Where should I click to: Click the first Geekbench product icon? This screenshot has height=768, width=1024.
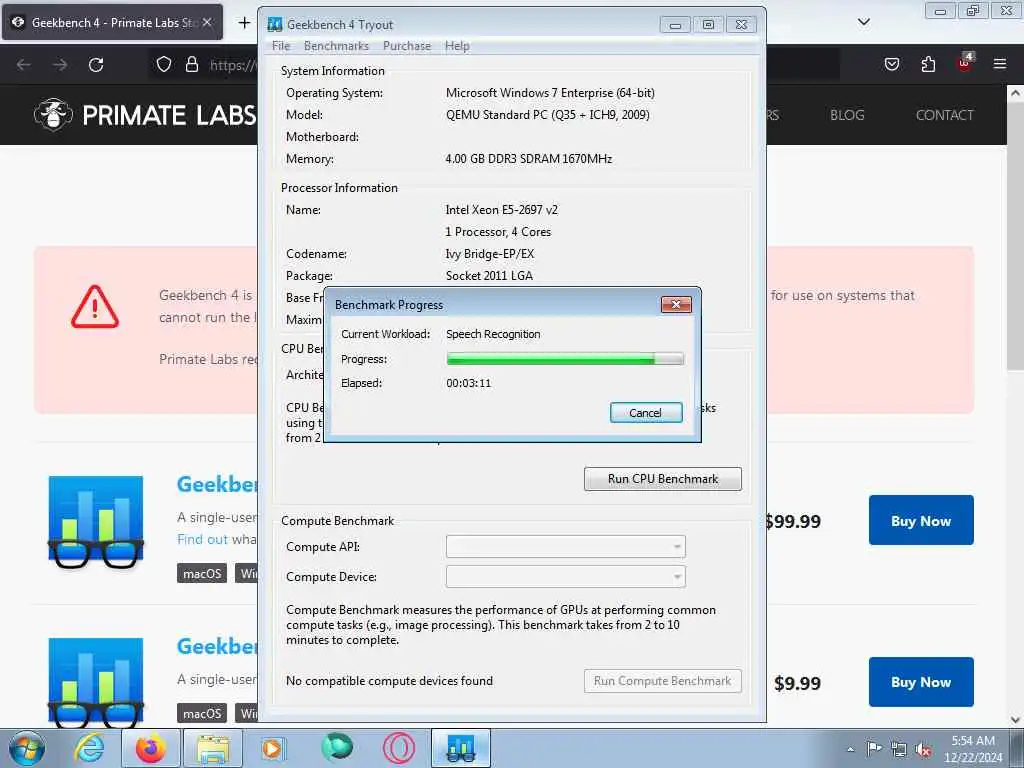95,522
